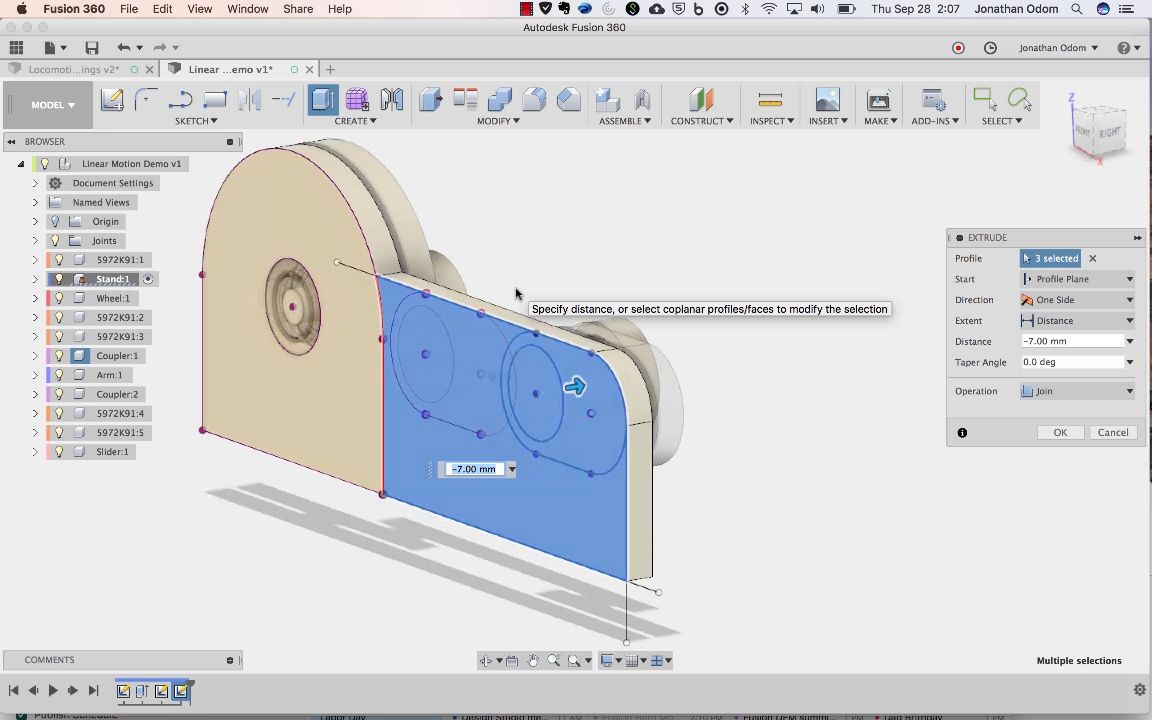
Task: Open the Jonathan Odom account dropdown
Action: (1058, 48)
